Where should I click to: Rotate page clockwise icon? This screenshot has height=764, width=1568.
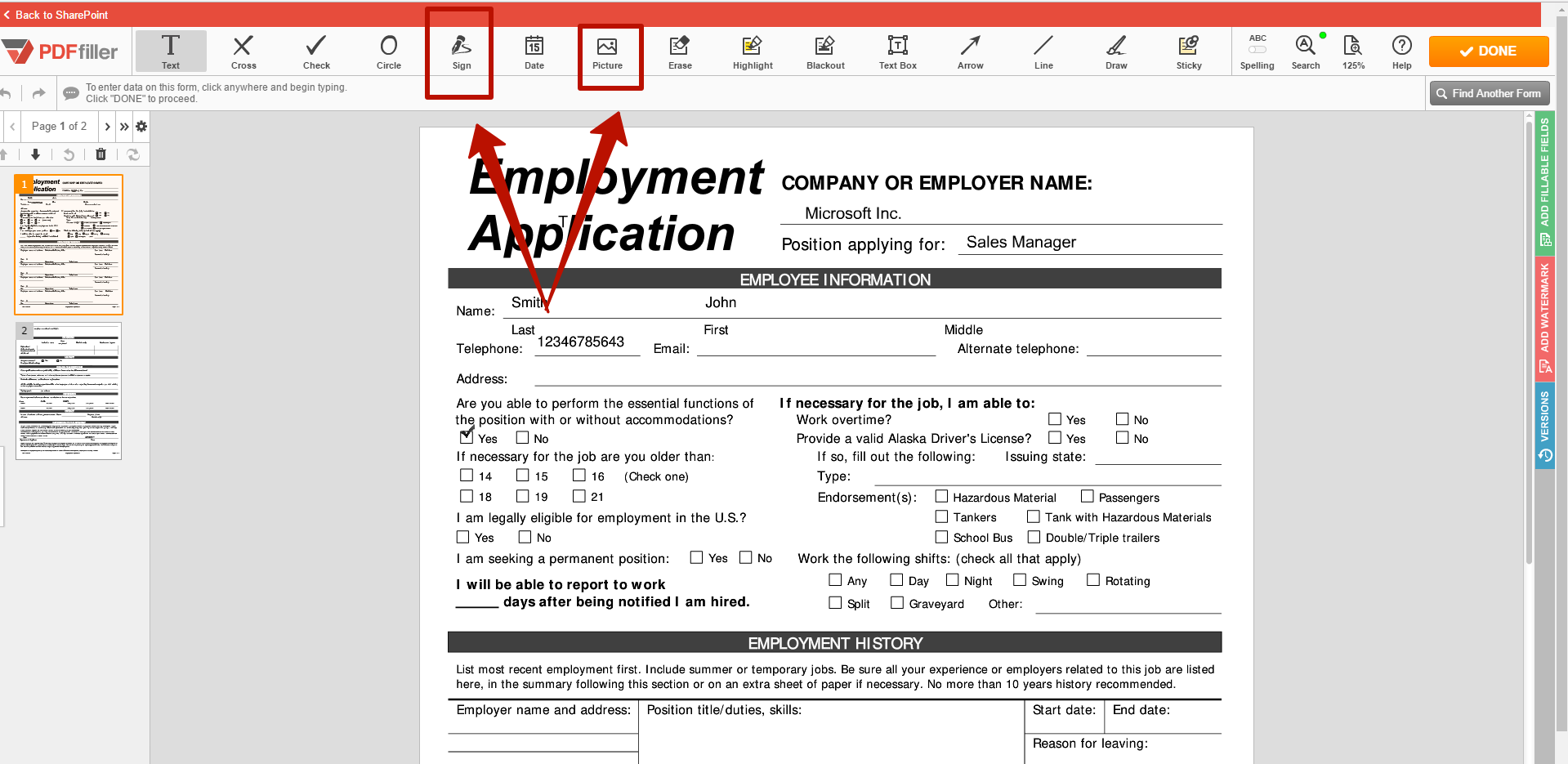pyautogui.click(x=133, y=154)
